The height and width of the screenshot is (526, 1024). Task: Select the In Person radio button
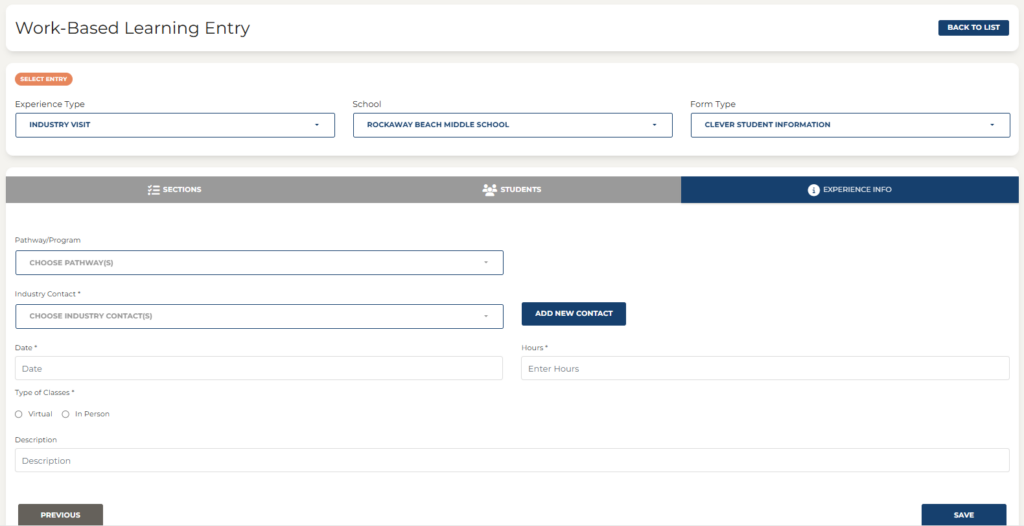point(65,414)
